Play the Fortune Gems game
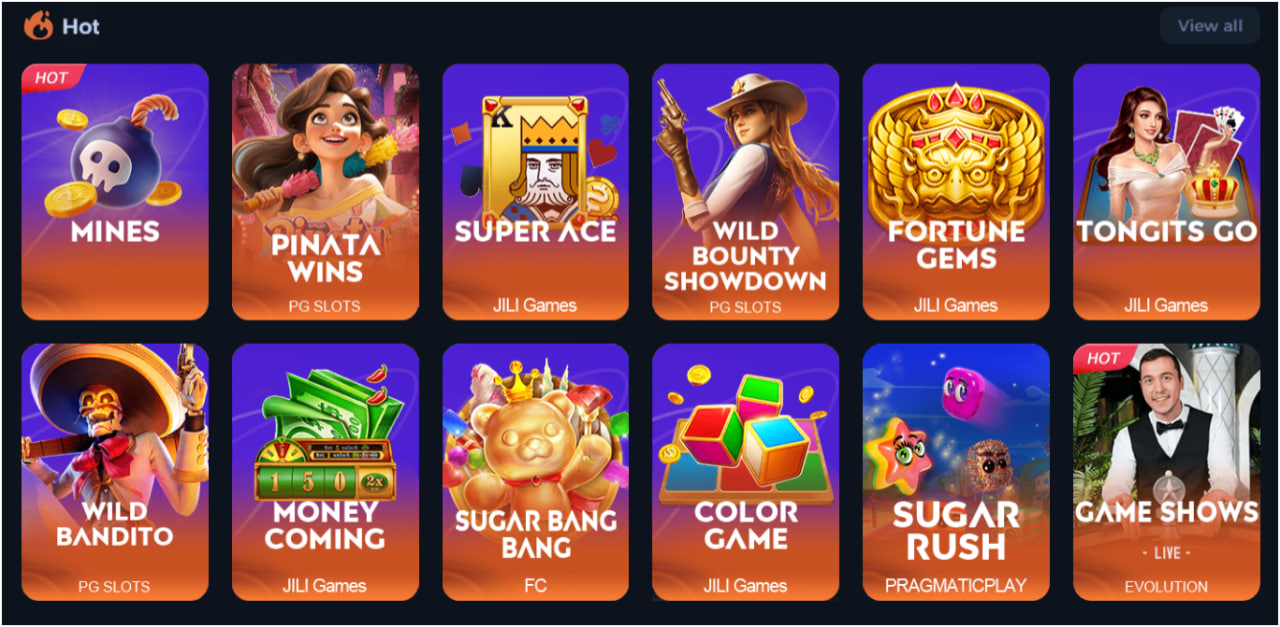Viewport: 1280px width, 627px height. tap(956, 192)
